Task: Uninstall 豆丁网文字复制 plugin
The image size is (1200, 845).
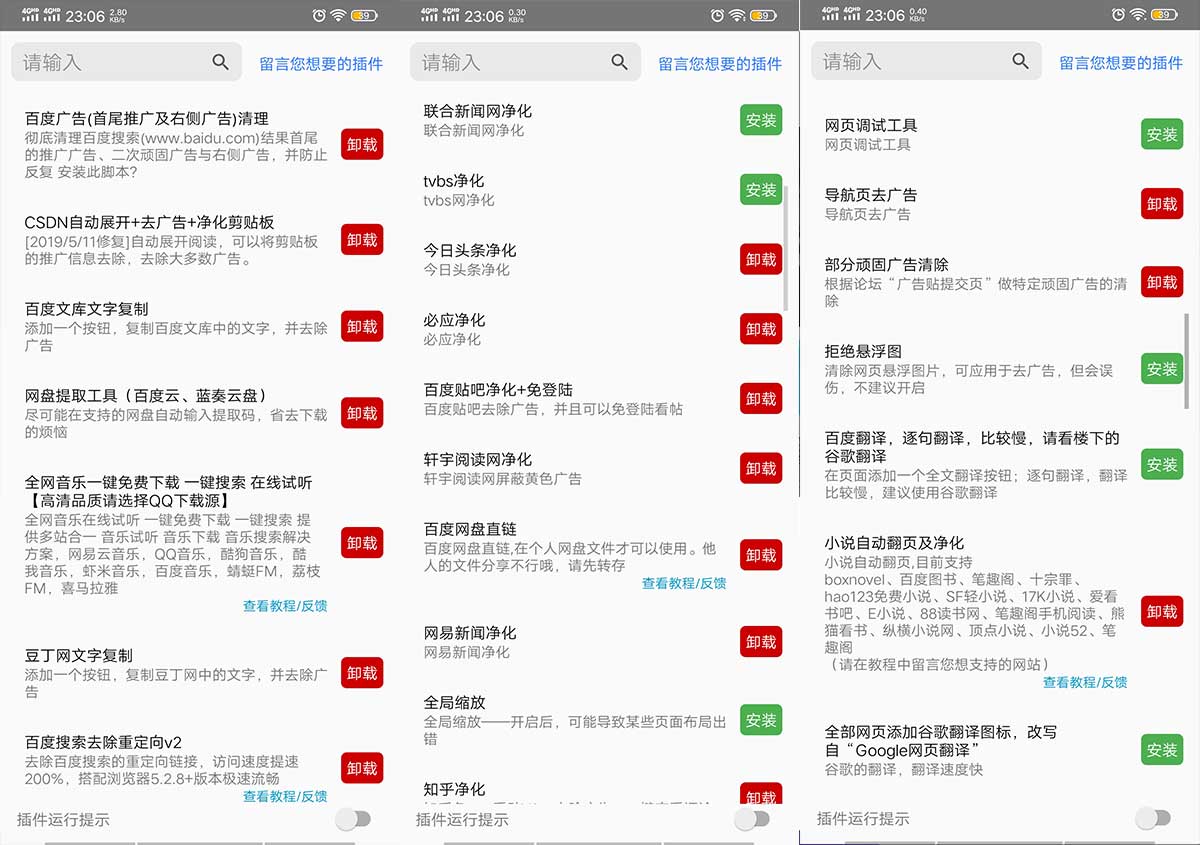Action: pyautogui.click(x=362, y=673)
